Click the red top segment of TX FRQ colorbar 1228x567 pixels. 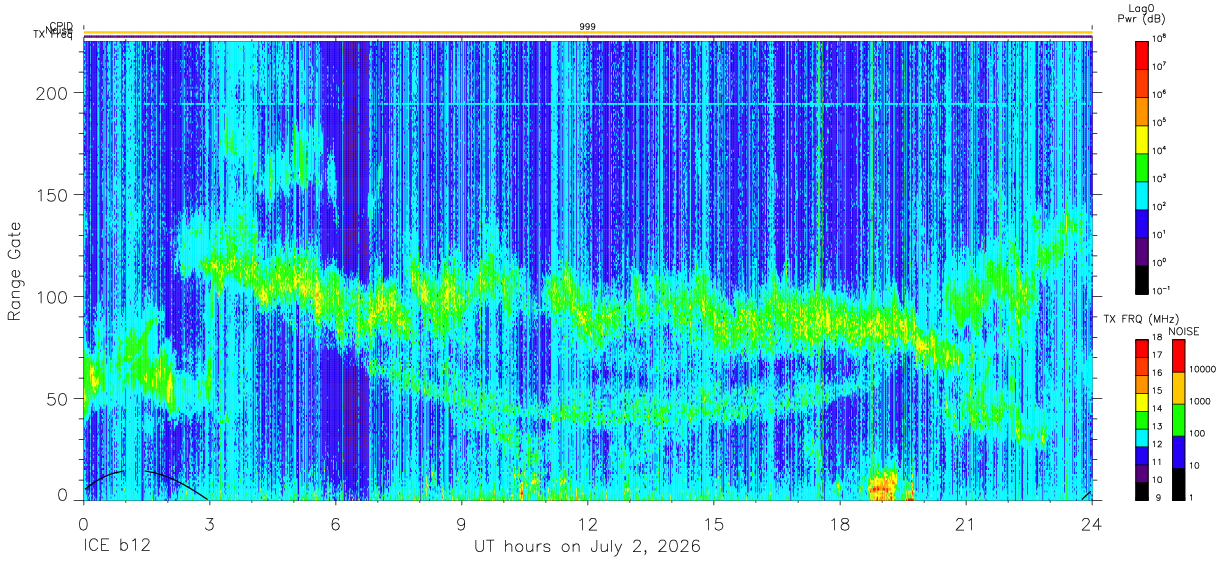pos(1141,348)
